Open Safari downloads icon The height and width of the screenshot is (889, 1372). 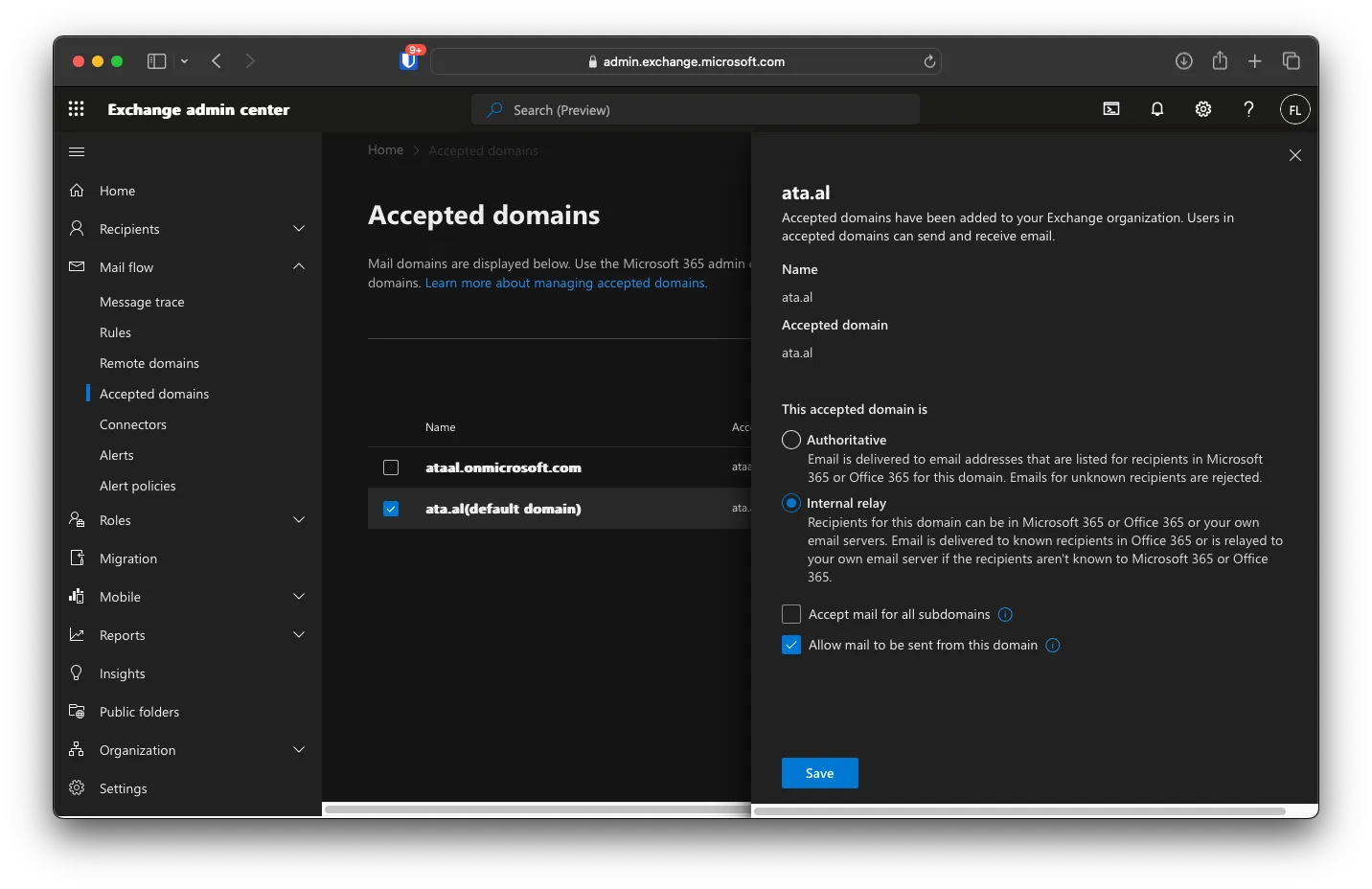[x=1184, y=61]
